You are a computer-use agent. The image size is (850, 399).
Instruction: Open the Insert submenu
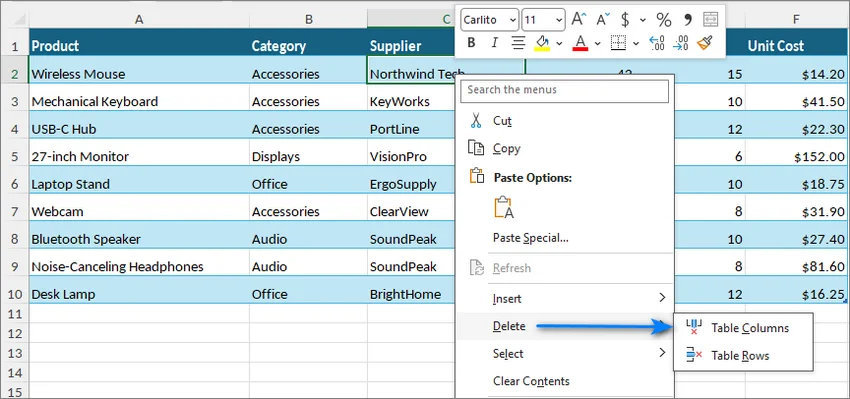(565, 298)
